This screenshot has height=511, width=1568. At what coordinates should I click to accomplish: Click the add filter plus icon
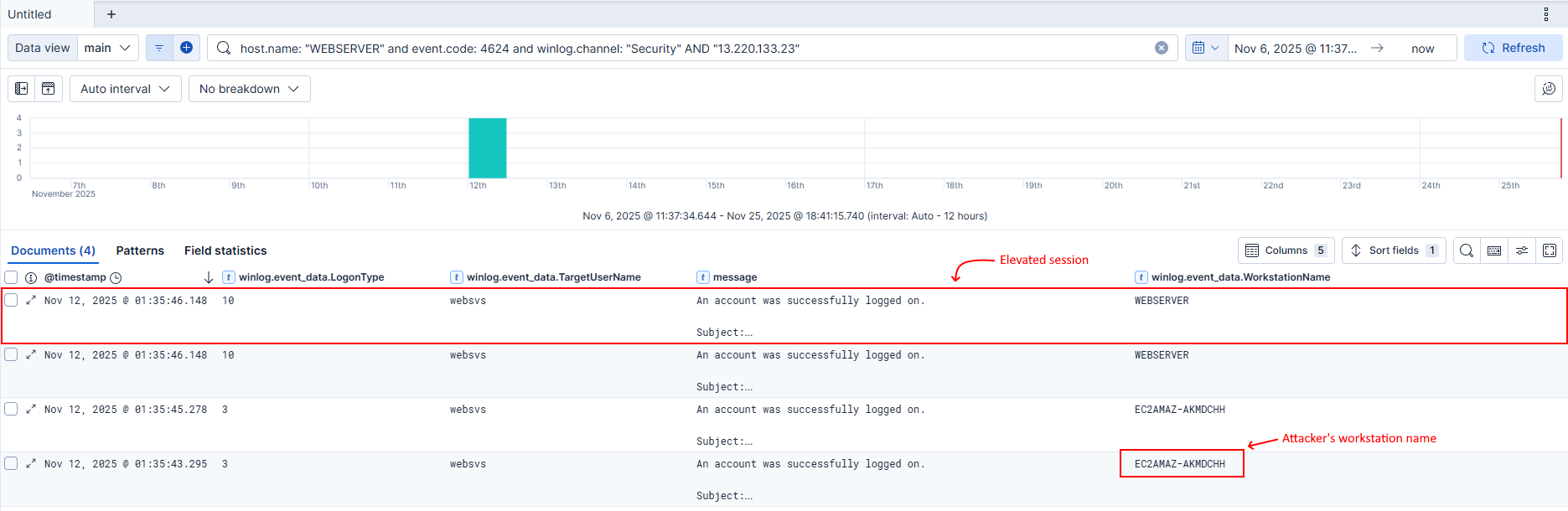click(x=186, y=48)
